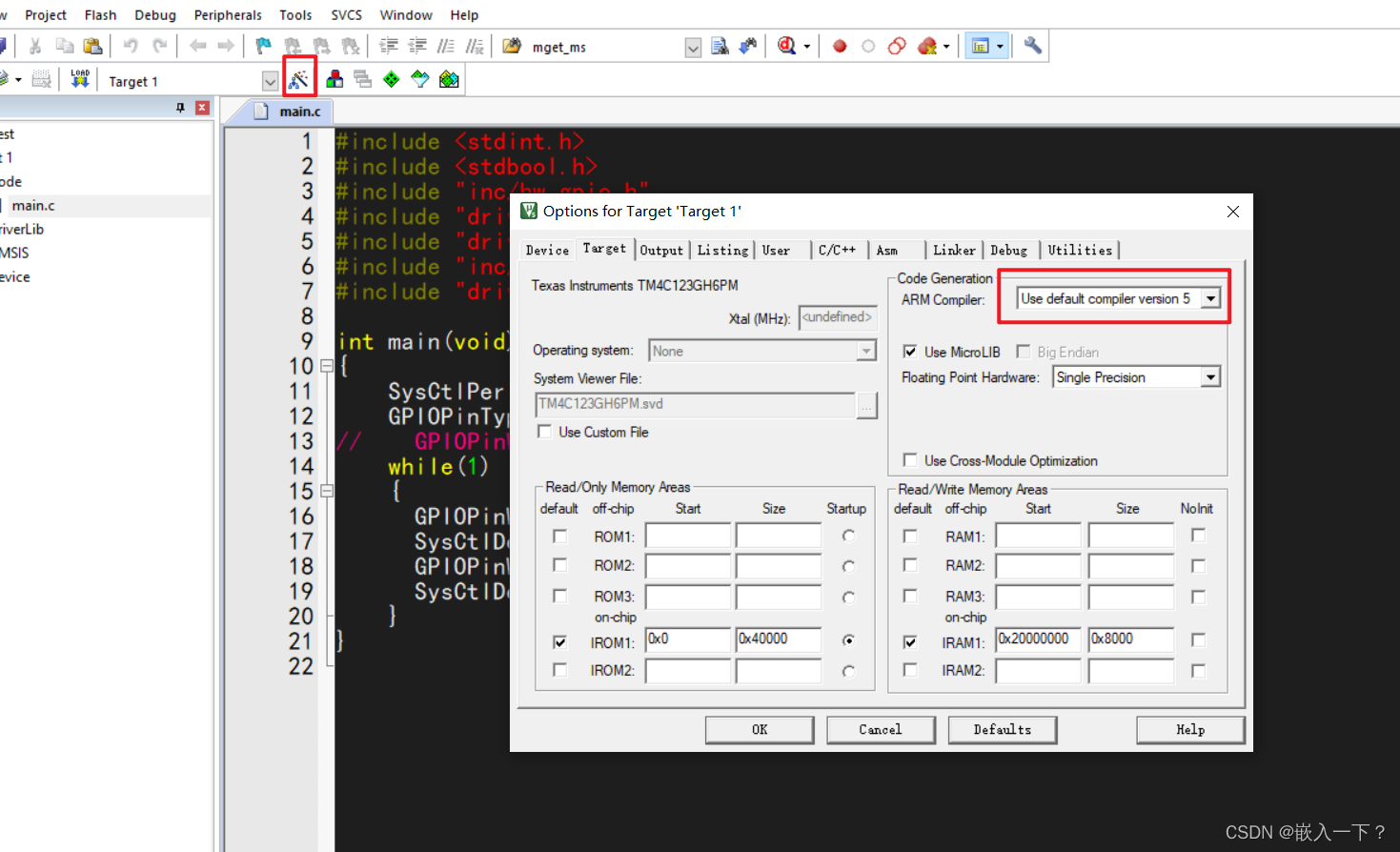This screenshot has width=1400, height=852.
Task: Pin the Project panel
Action: coord(180,108)
